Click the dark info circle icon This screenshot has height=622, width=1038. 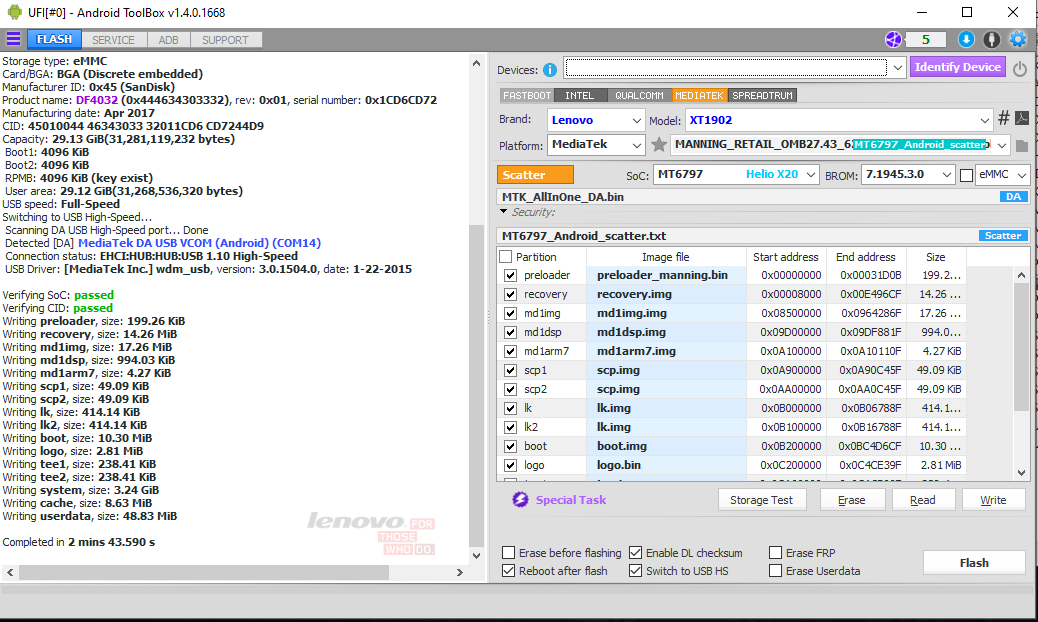tap(991, 40)
